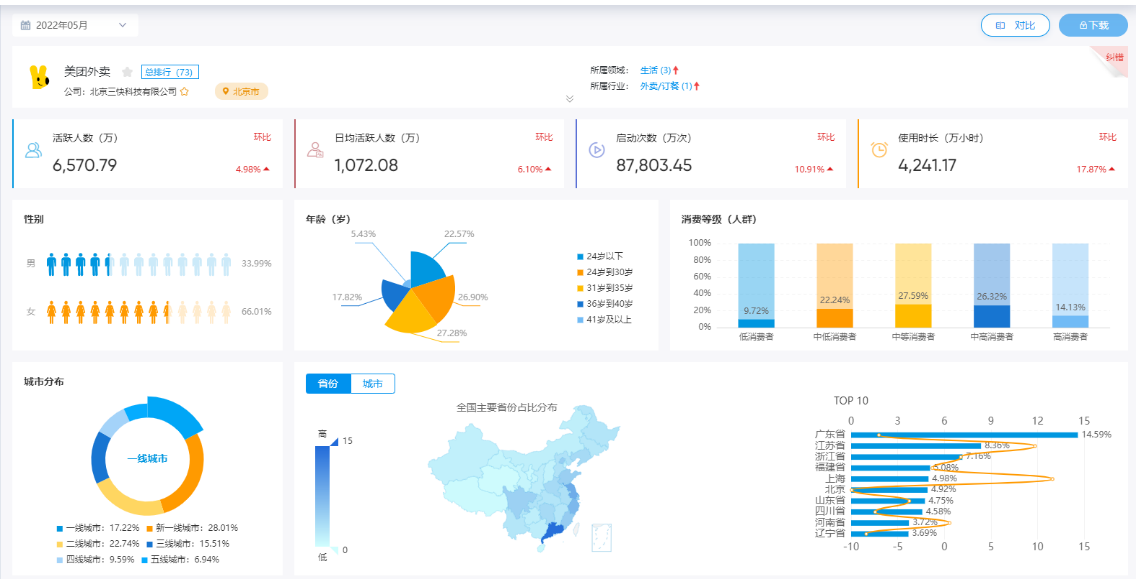Toggle the 36岁到40岁 age legend entry

604,304
